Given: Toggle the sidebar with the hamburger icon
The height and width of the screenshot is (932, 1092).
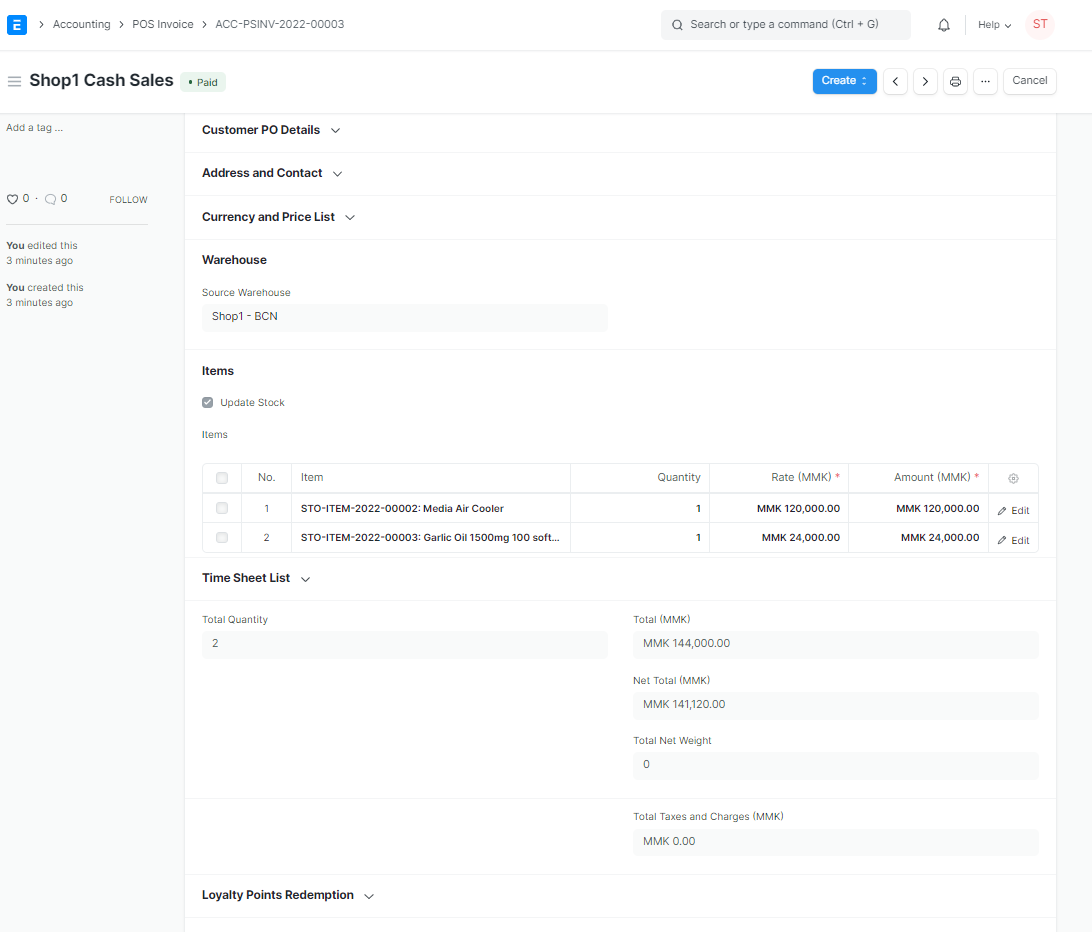Looking at the screenshot, I should [14, 81].
